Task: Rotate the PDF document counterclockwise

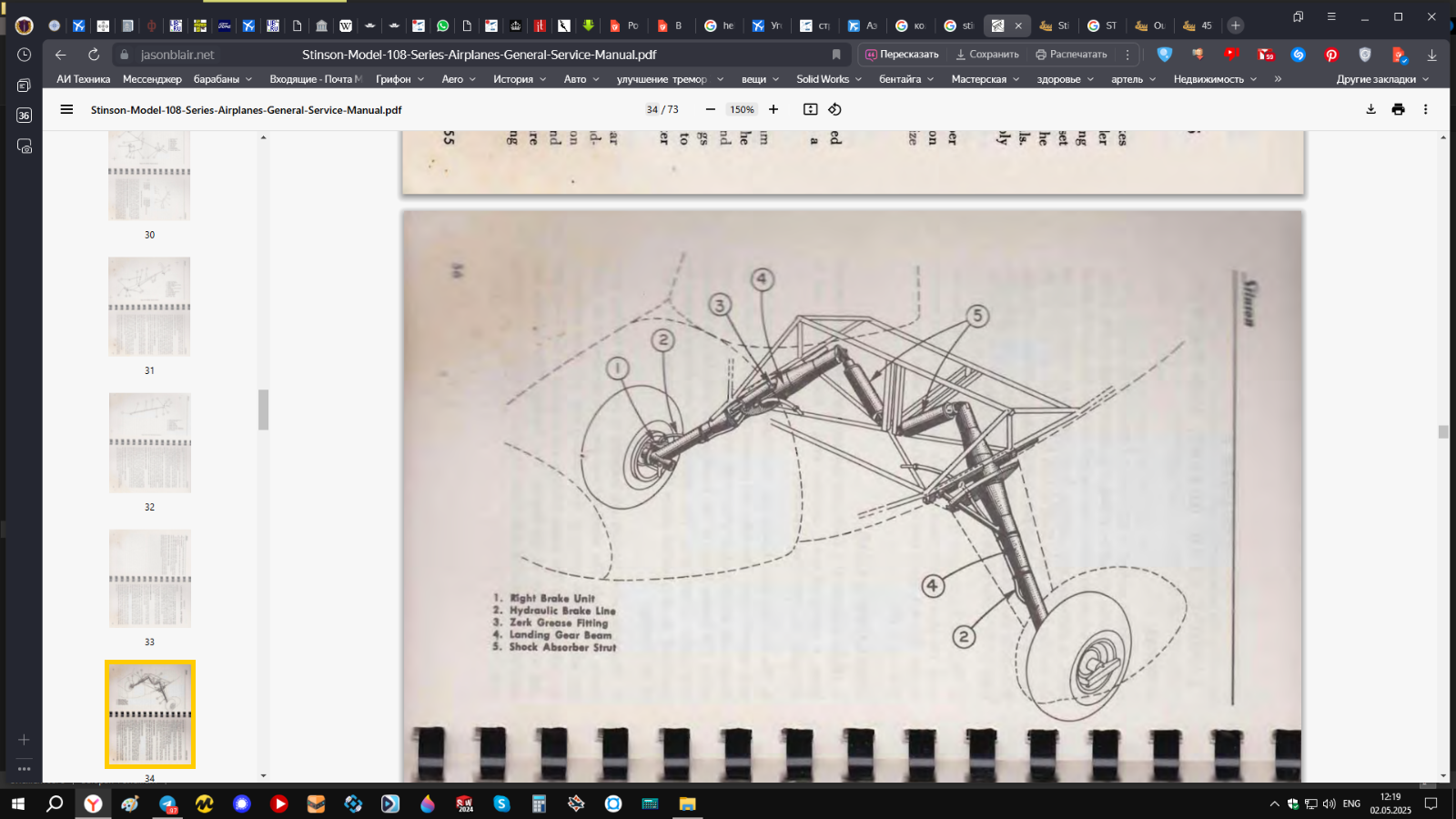Action: [x=834, y=109]
